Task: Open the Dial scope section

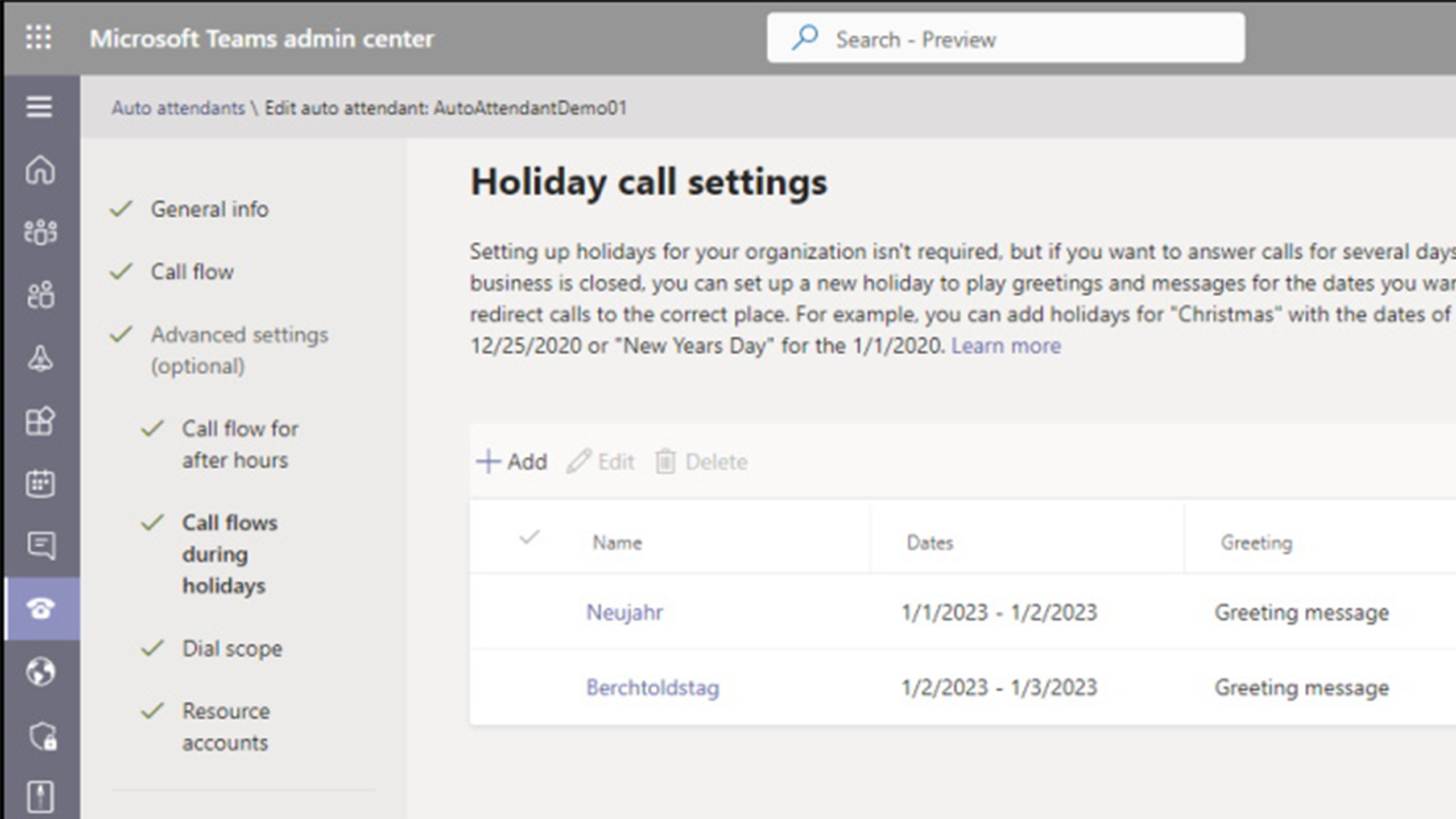Action: [x=231, y=648]
